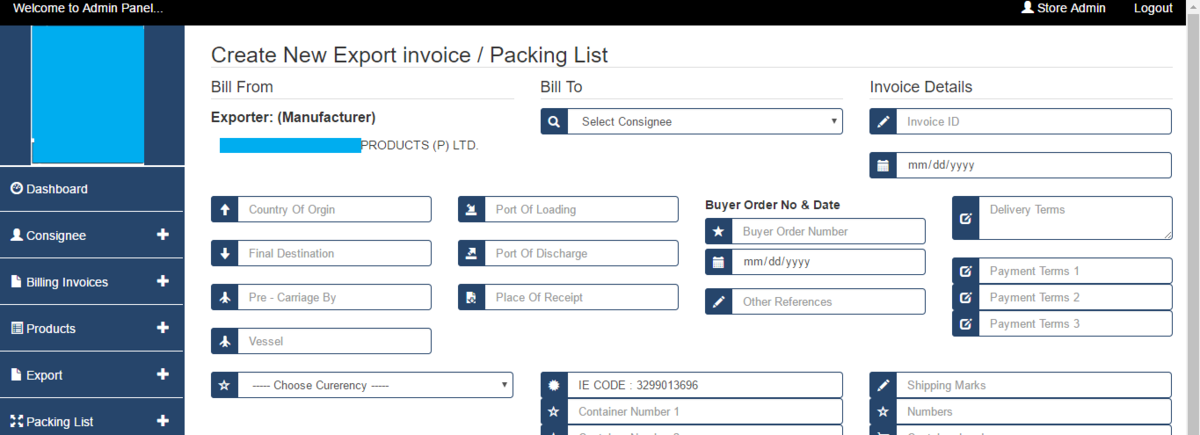Click the plane icon beside Pre - Carriage By
The height and width of the screenshot is (435, 1200).
tap(224, 298)
